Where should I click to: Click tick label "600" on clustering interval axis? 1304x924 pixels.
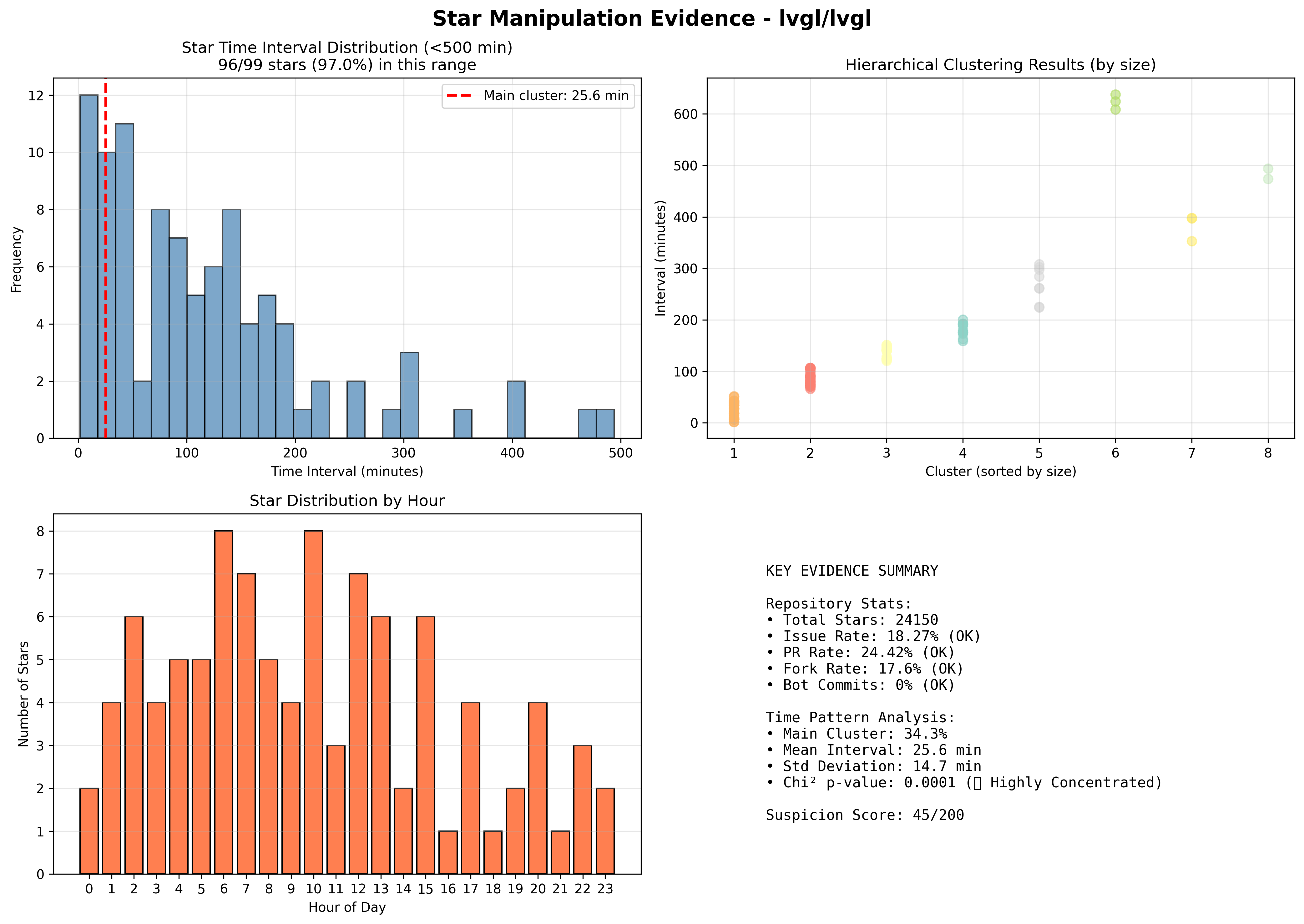(685, 114)
